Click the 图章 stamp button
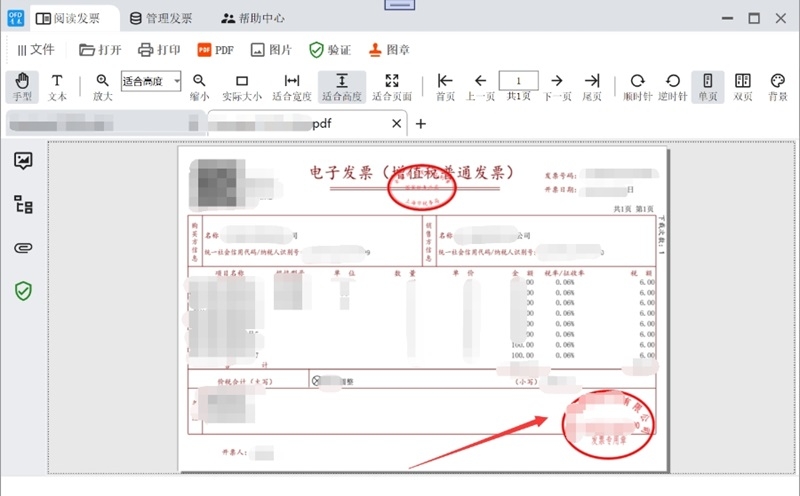Viewport: 800px width, 496px height. pyautogui.click(x=389, y=49)
